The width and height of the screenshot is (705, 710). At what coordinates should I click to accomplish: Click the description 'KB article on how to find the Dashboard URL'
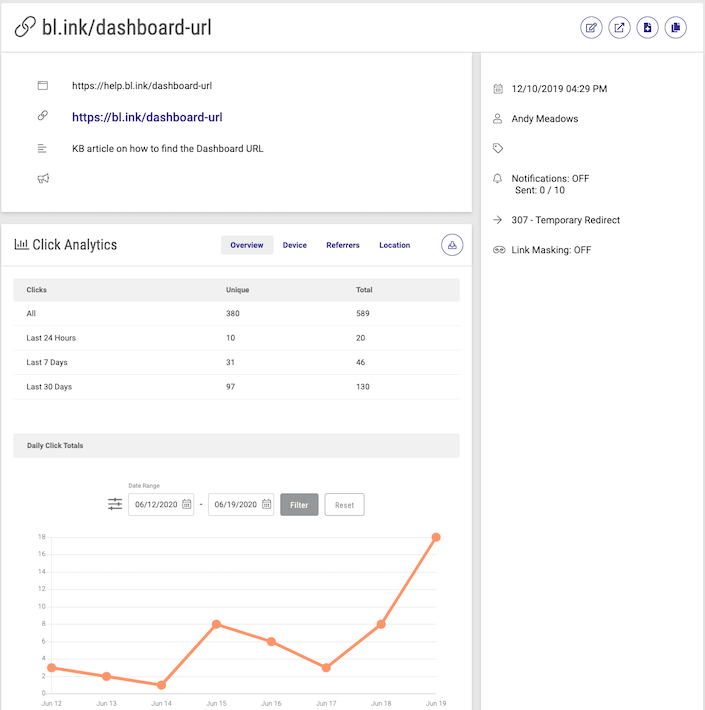point(168,149)
